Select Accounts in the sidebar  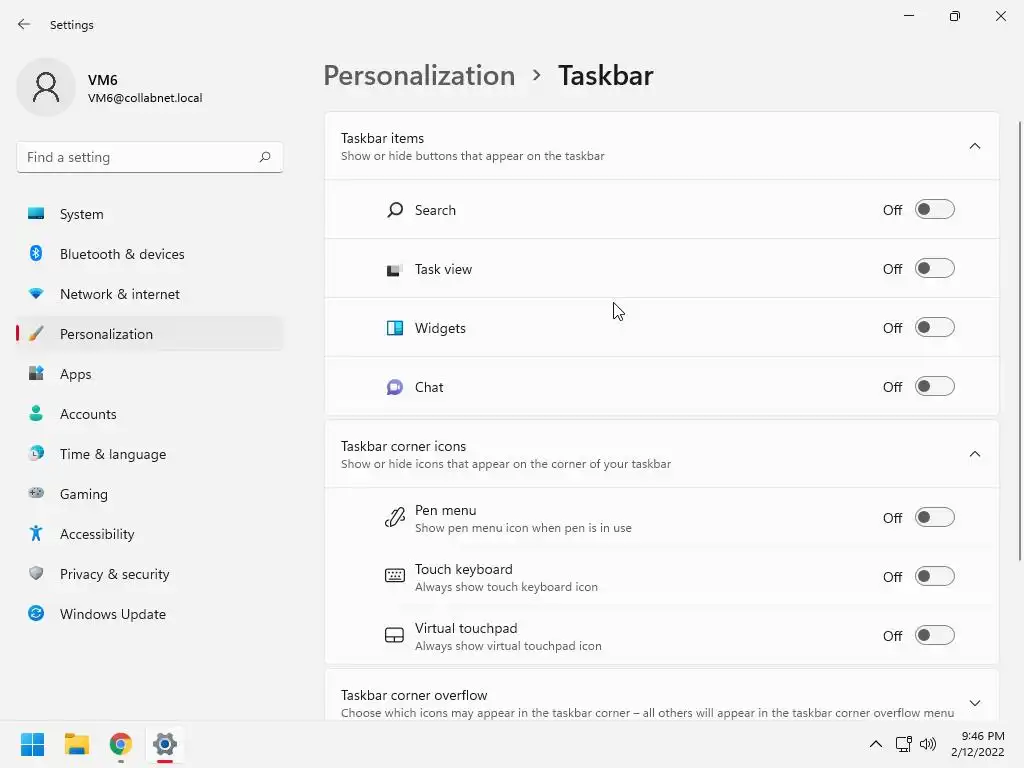click(150, 413)
